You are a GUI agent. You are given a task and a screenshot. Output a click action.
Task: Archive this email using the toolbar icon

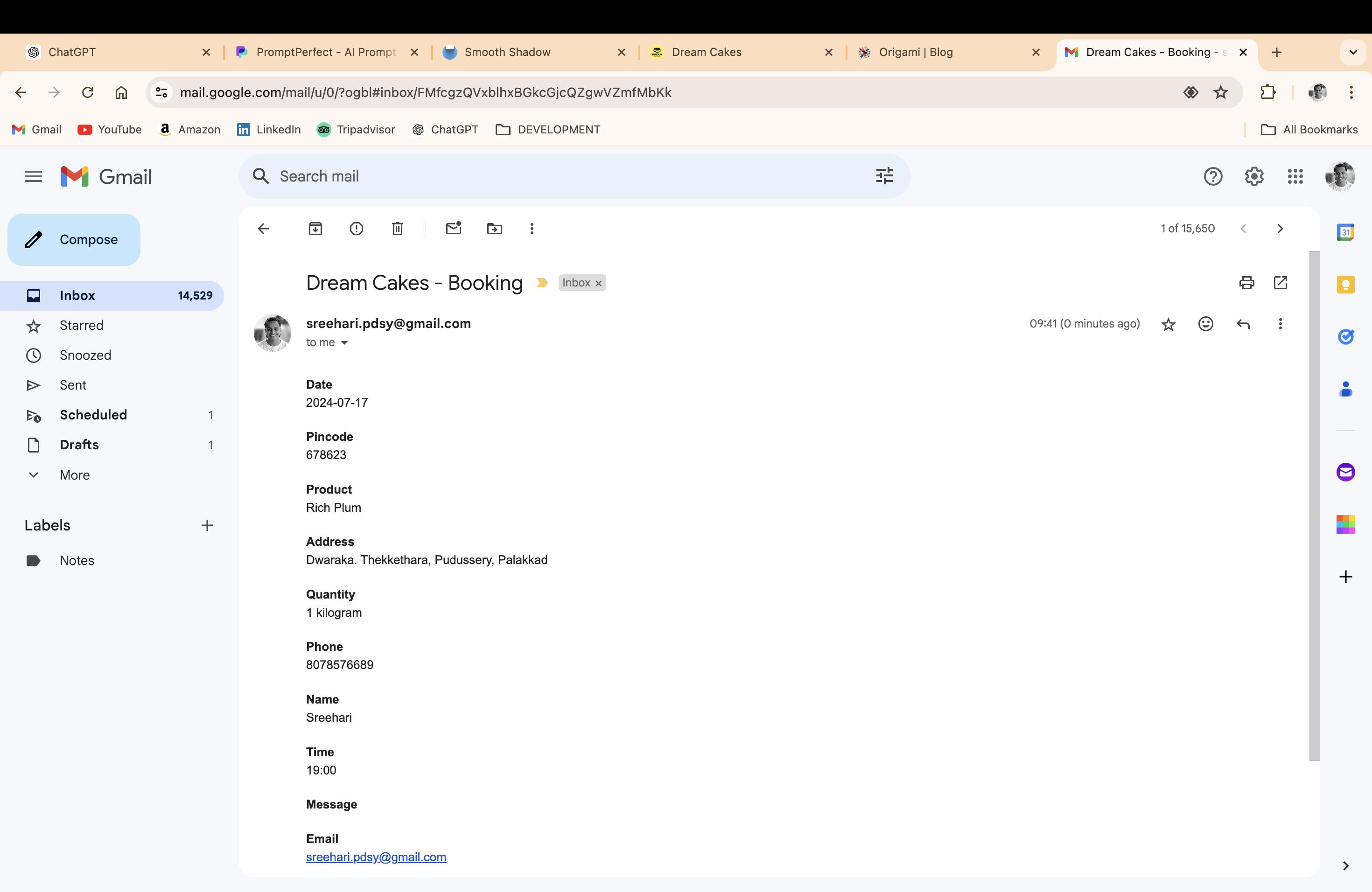(315, 229)
